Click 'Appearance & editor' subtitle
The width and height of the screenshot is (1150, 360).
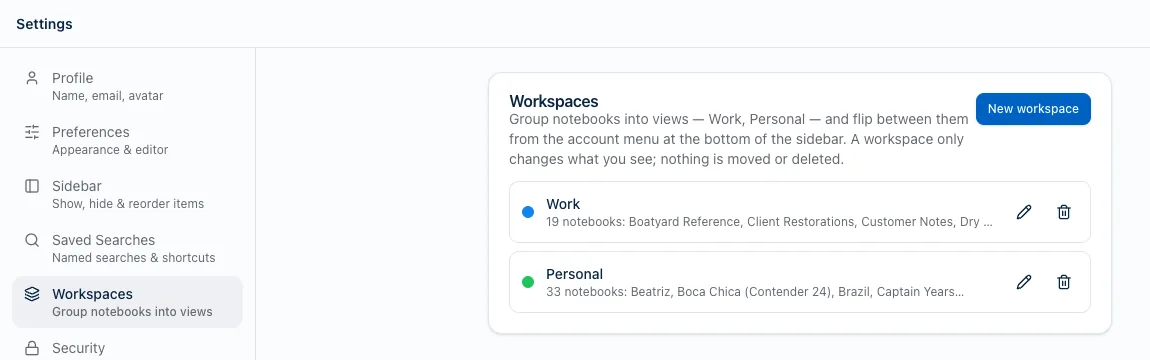[x=110, y=150]
